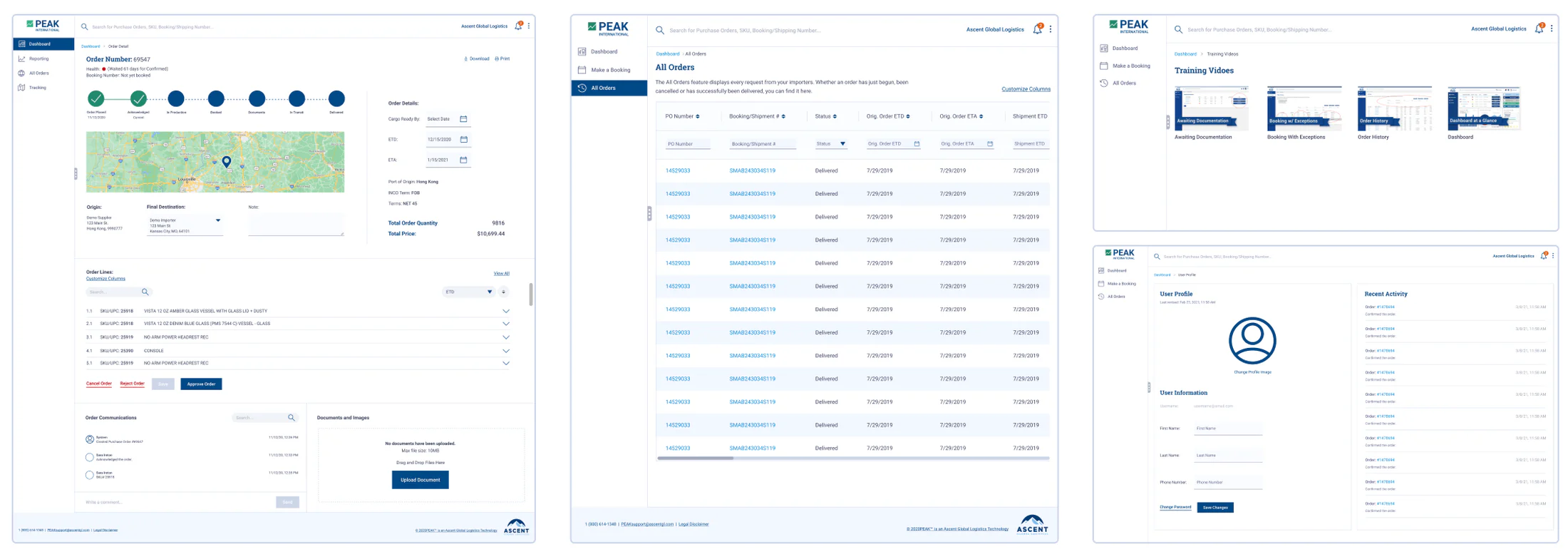Open ETD sort dropdown in Order Lines
The image size is (1568, 559).
pyautogui.click(x=468, y=292)
